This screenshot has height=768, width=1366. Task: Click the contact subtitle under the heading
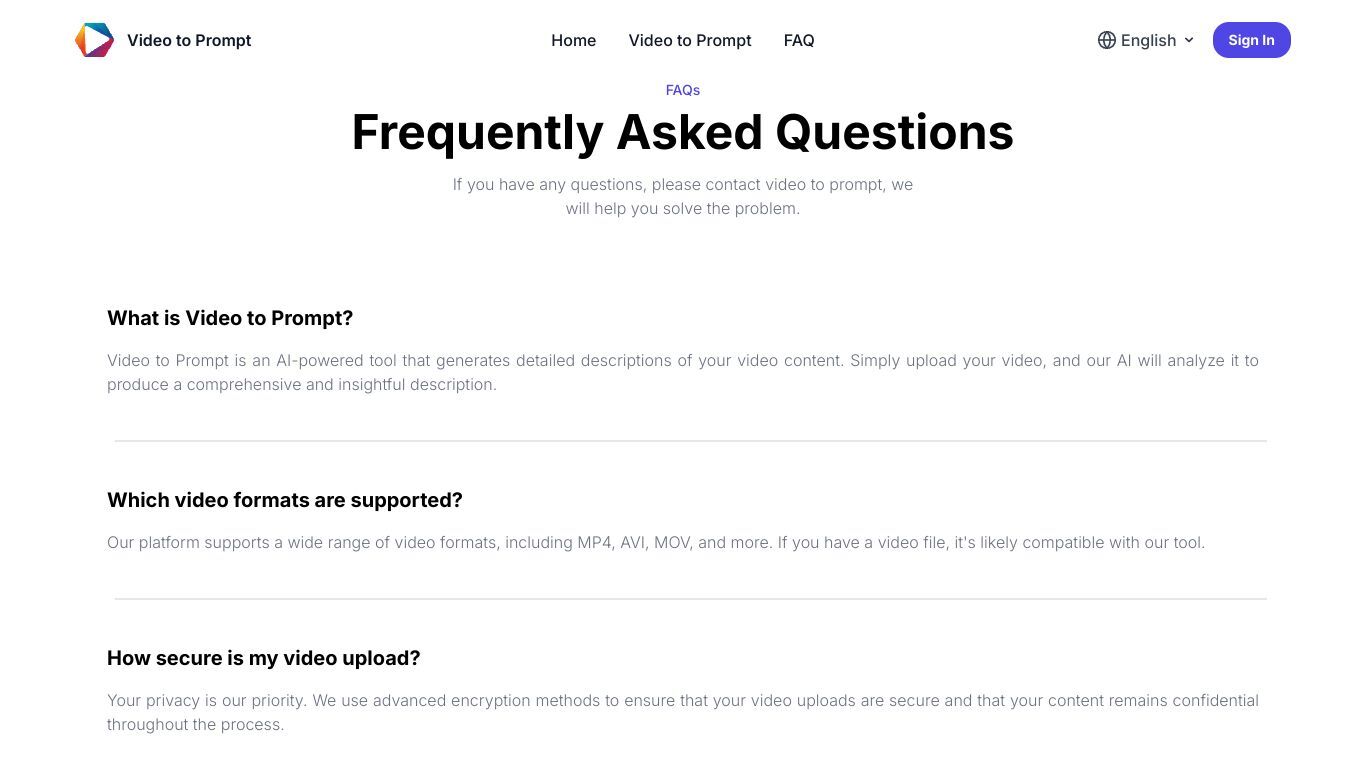(683, 196)
